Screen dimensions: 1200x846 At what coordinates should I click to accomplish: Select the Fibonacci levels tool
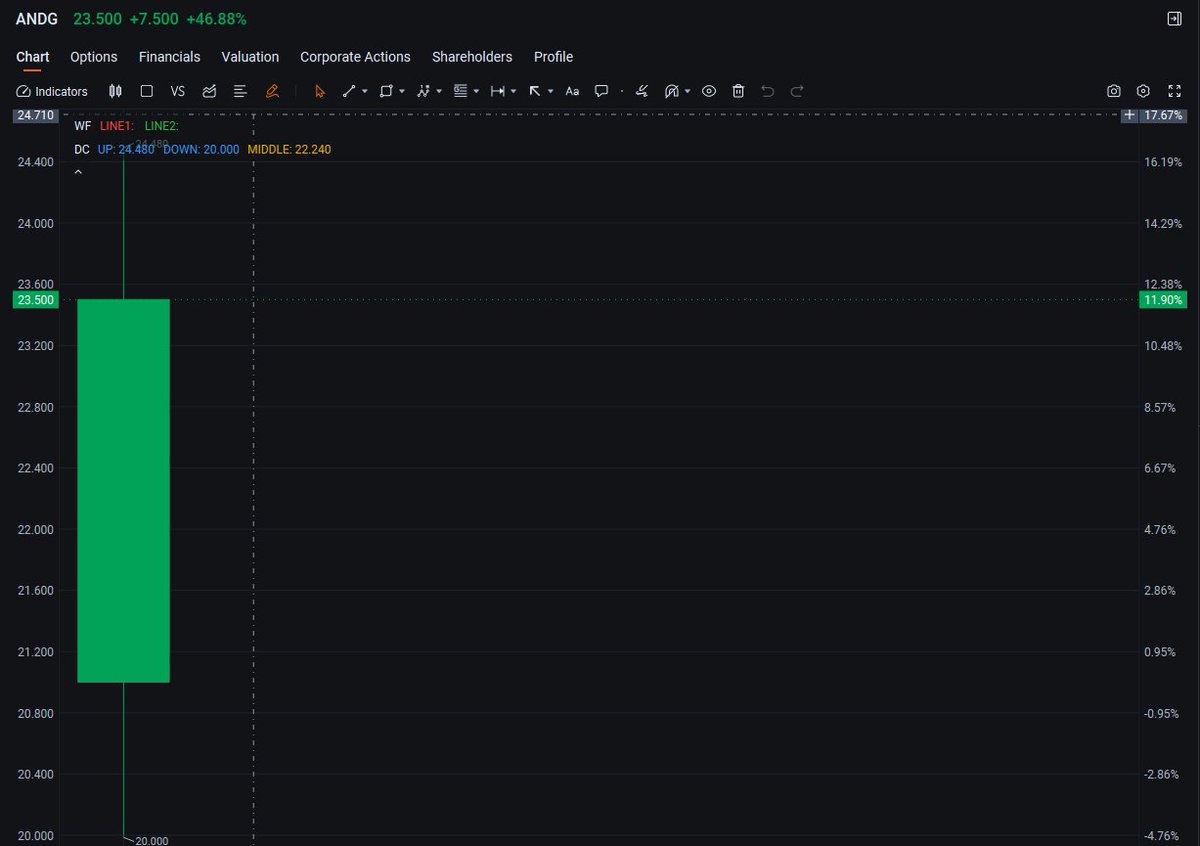[461, 91]
